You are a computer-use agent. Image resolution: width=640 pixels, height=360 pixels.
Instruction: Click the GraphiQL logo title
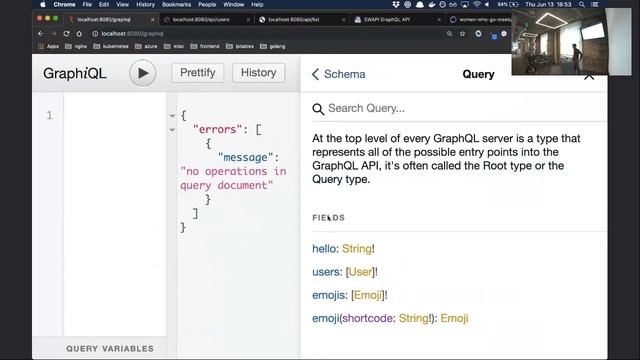(x=75, y=73)
